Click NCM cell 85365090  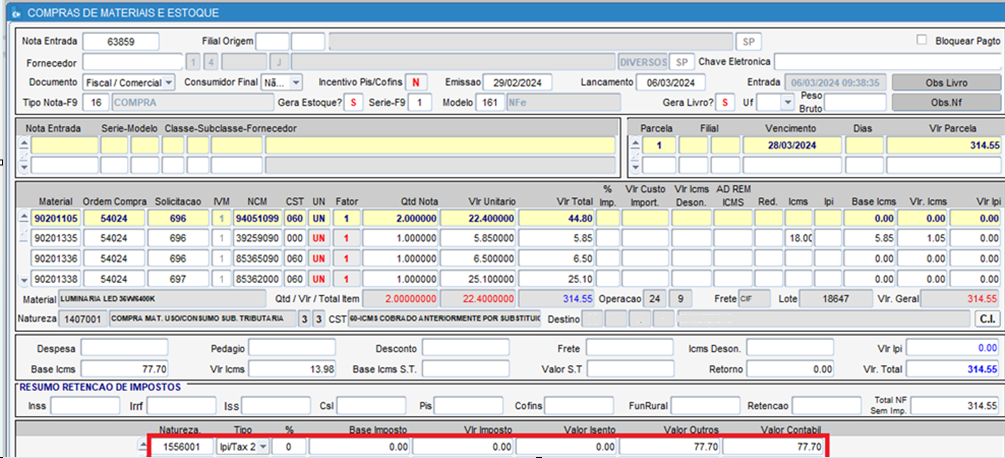(x=256, y=259)
